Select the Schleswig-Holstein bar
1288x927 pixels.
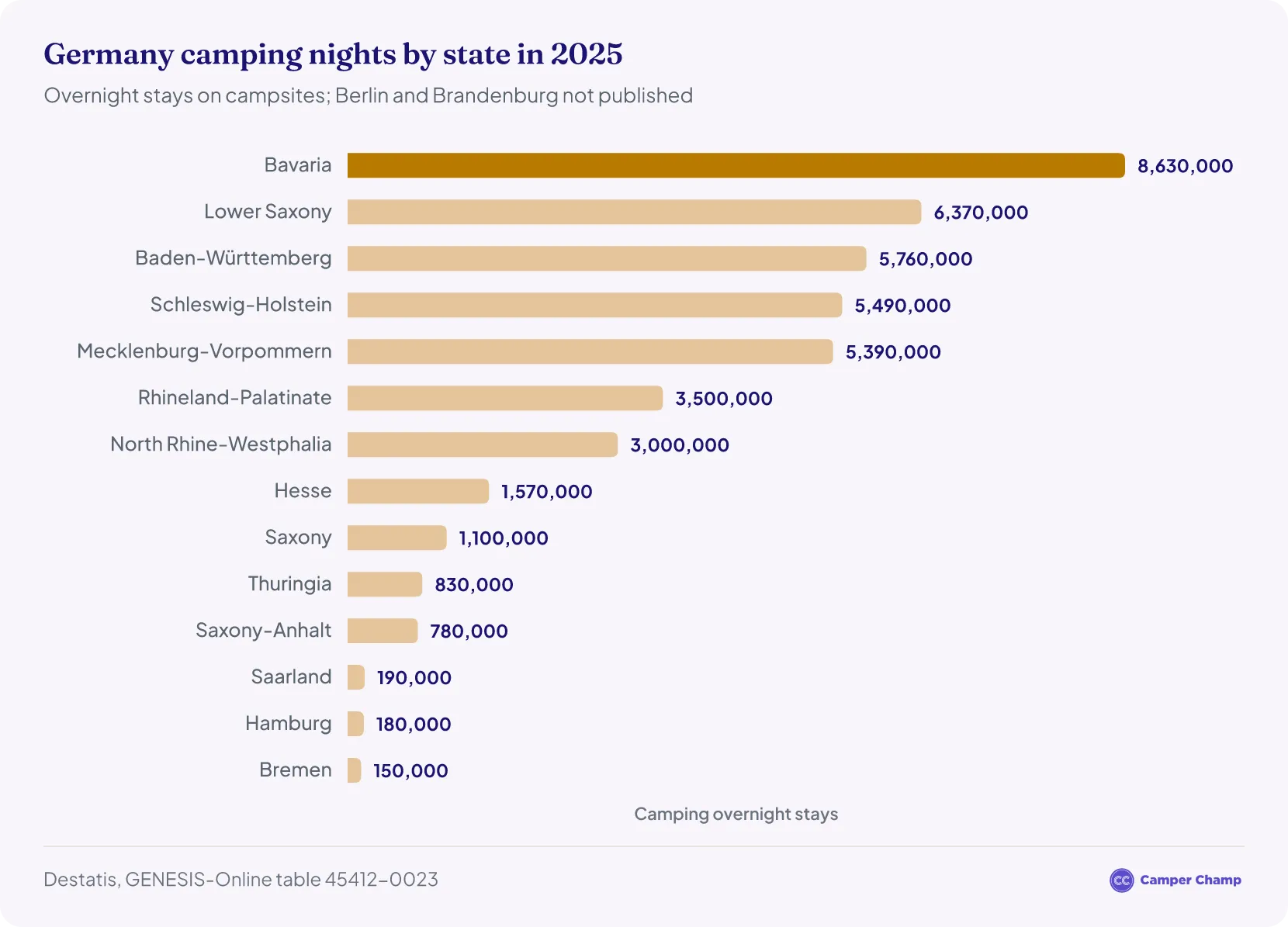(x=595, y=305)
